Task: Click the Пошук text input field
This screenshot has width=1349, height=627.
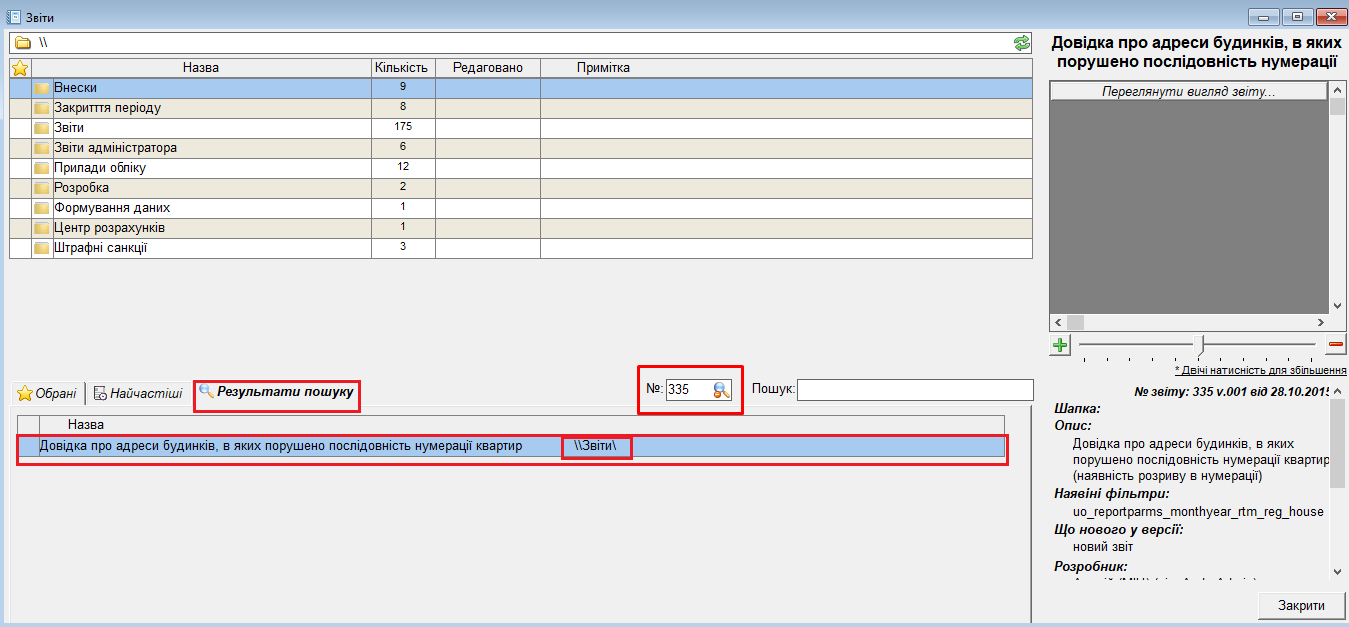Action: [914, 390]
